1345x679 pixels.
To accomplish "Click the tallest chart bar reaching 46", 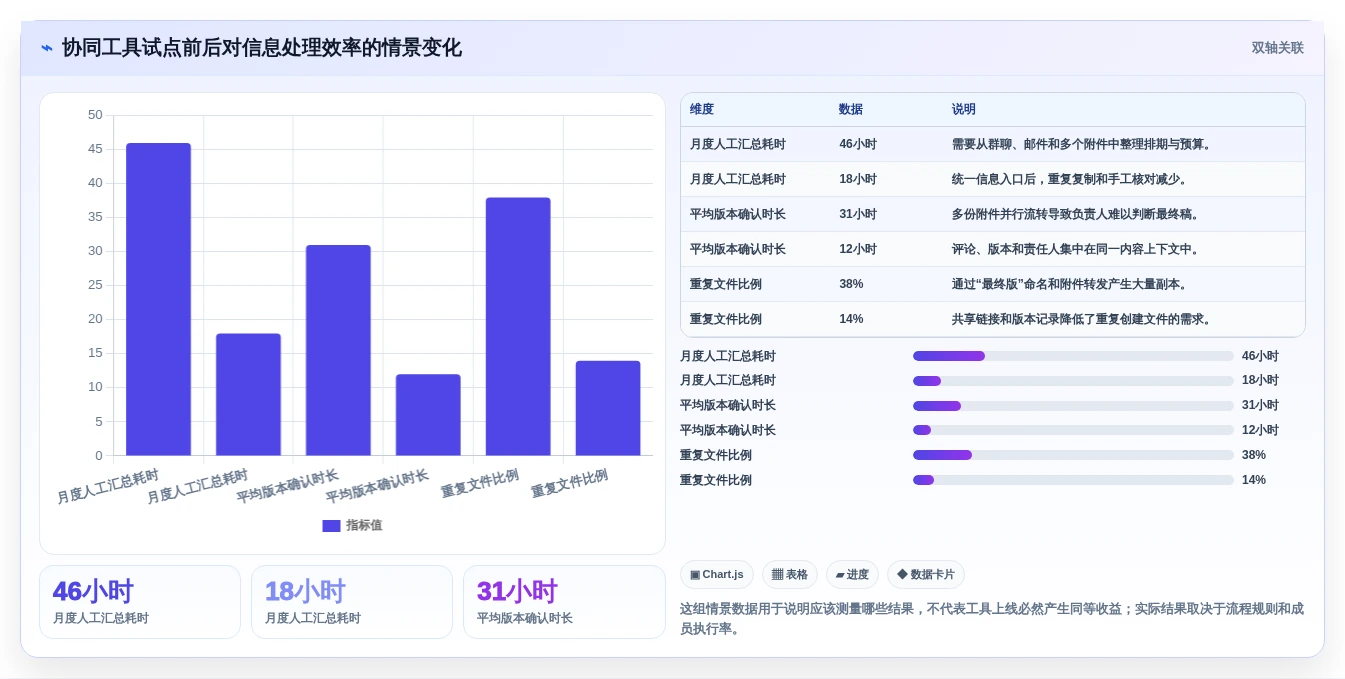I will pyautogui.click(x=158, y=299).
